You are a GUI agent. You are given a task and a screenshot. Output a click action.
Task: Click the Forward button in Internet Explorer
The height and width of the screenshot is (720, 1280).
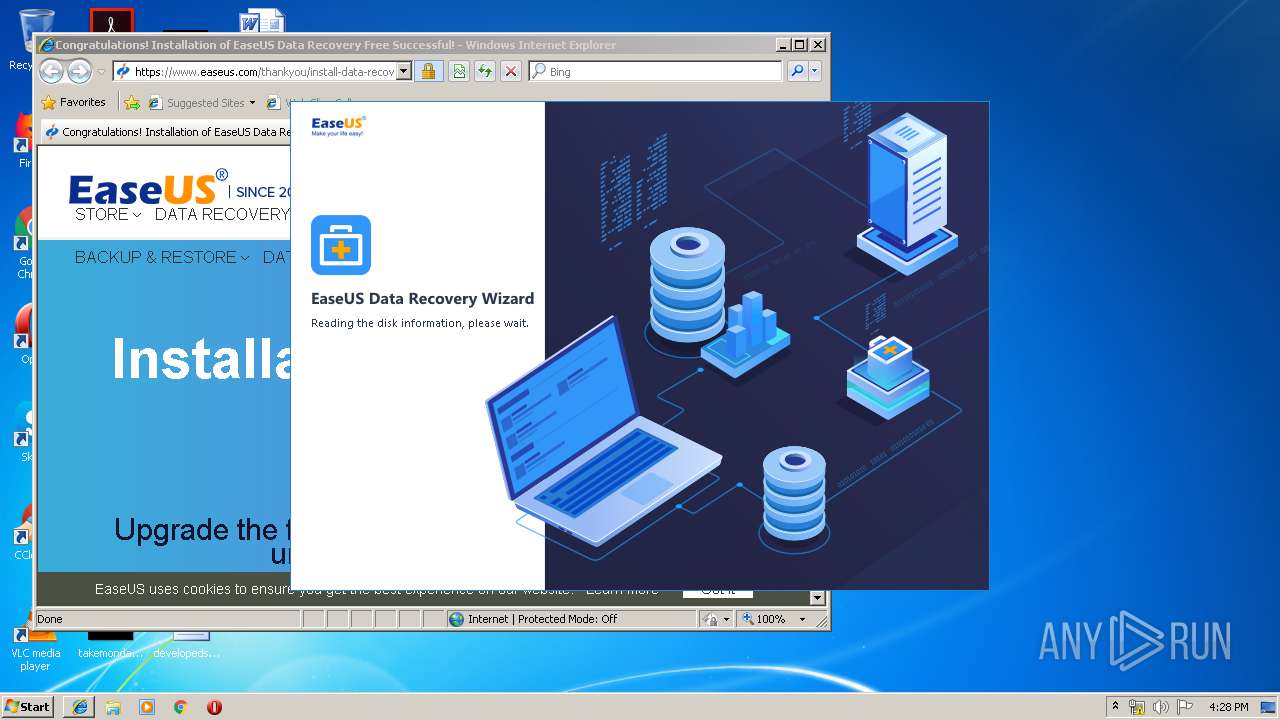point(79,71)
